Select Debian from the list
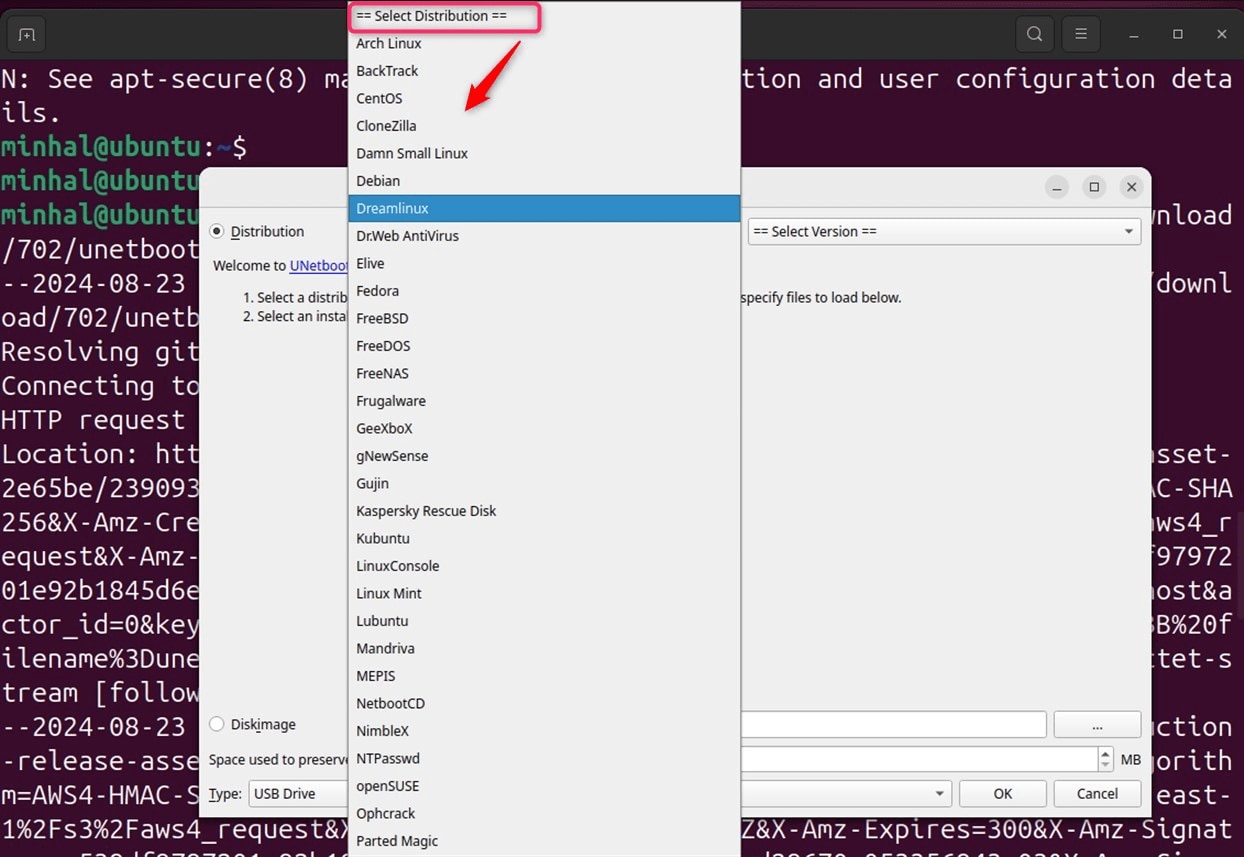 coord(544,181)
